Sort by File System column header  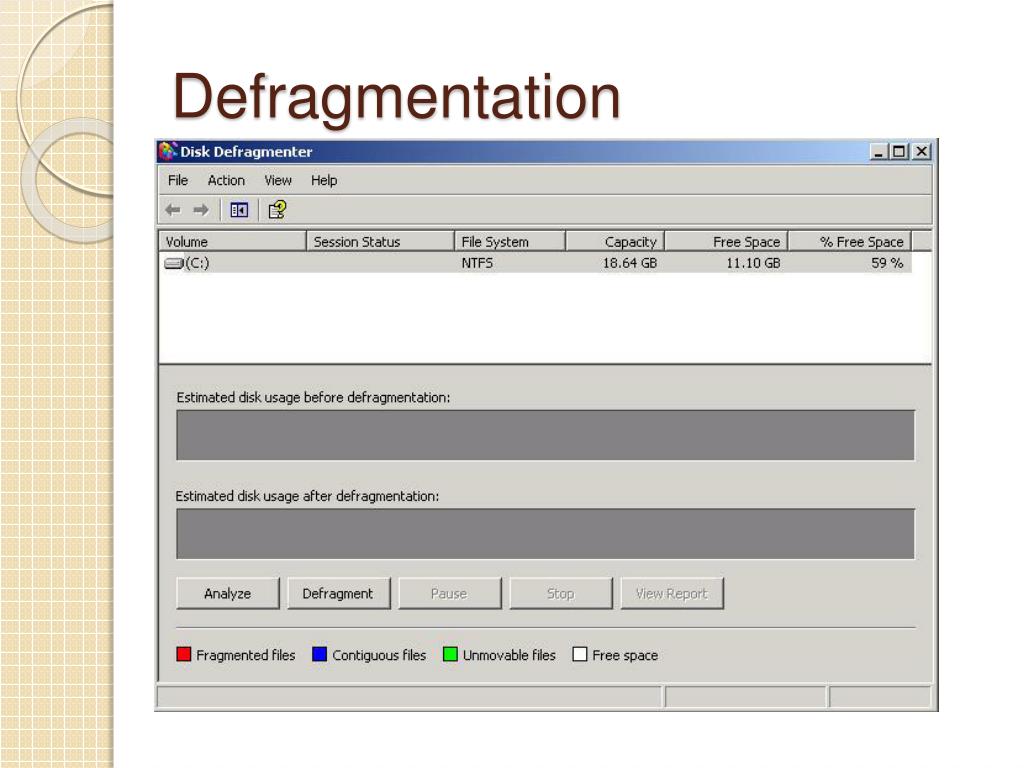coord(509,242)
